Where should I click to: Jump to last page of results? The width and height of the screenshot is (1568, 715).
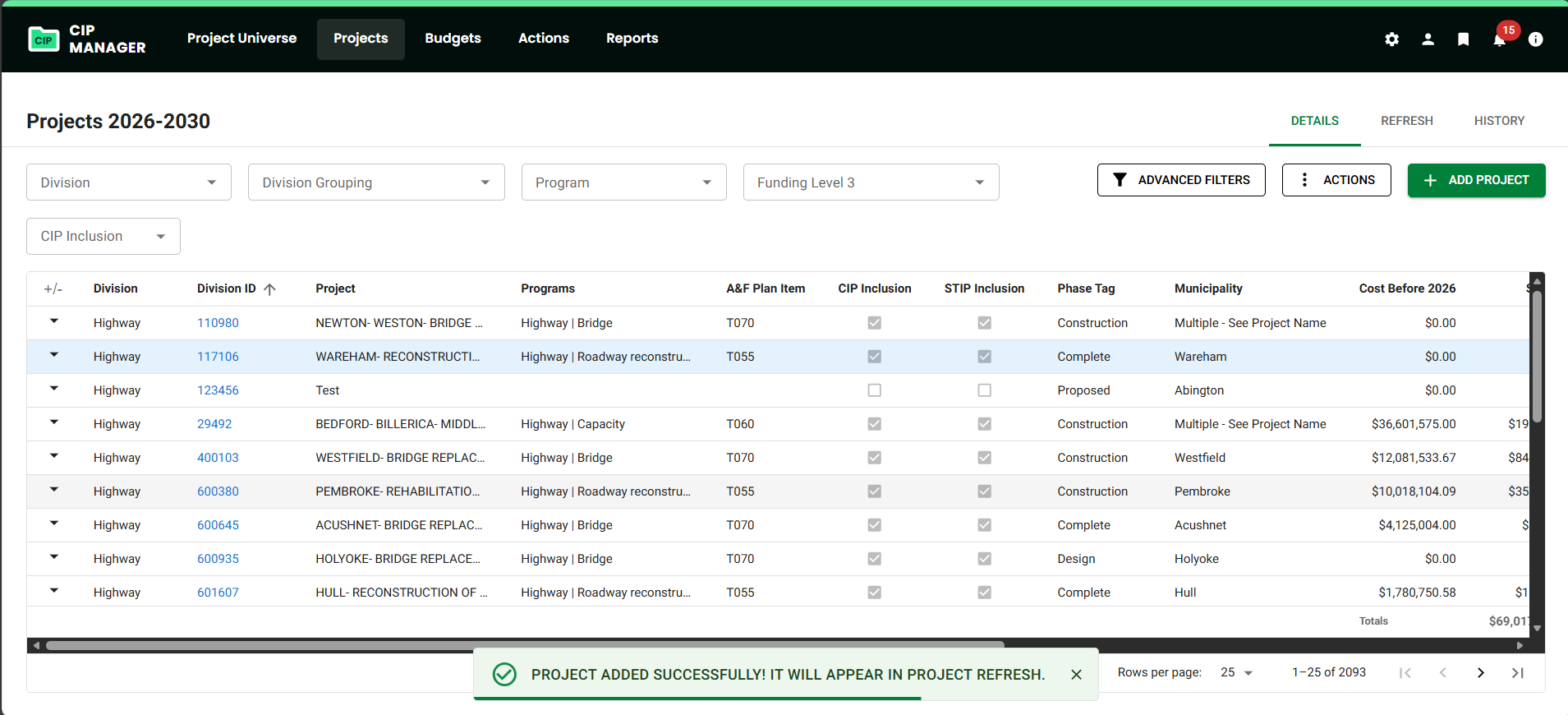1517,673
